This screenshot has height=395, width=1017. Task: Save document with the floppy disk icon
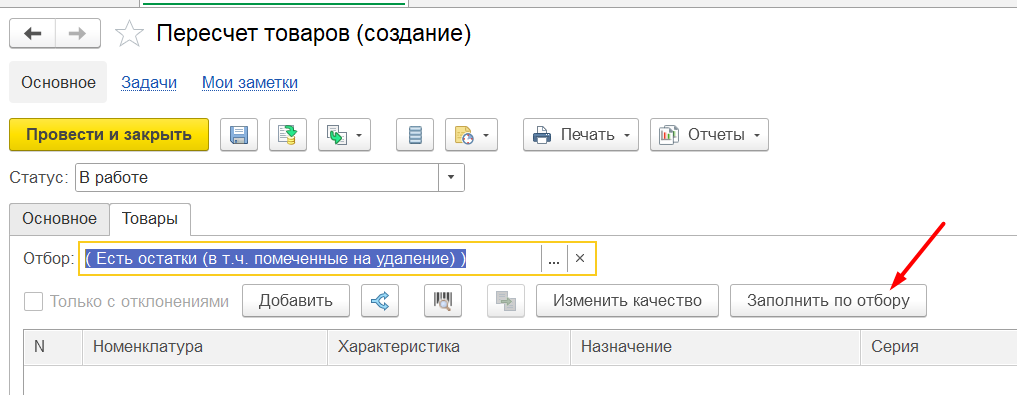pos(239,135)
